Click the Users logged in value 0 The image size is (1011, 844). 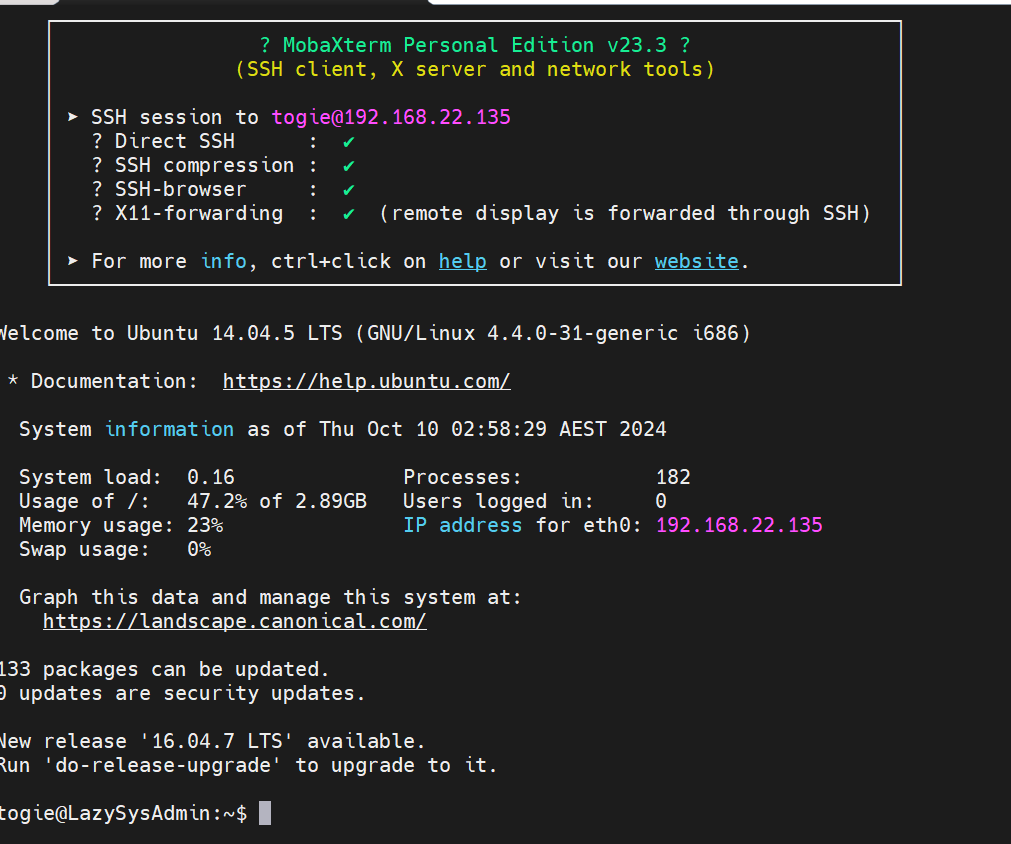(661, 501)
